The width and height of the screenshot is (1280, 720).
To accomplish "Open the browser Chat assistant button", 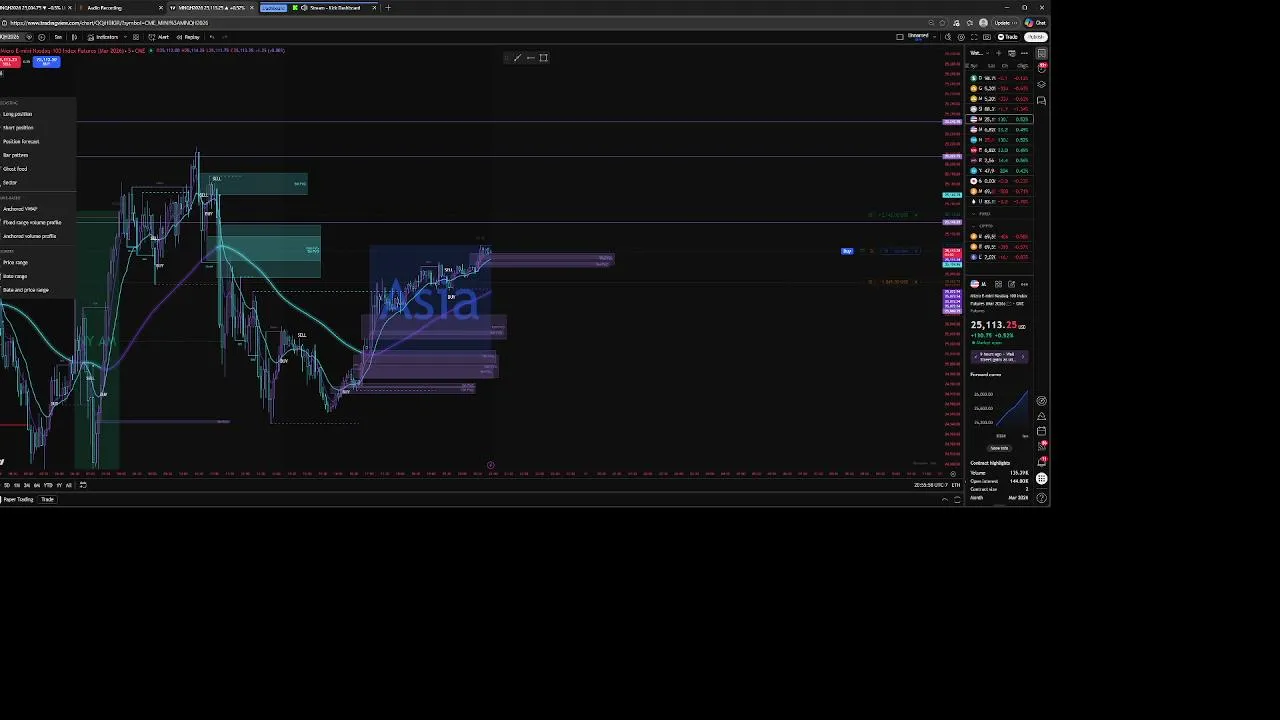I will [1035, 22].
